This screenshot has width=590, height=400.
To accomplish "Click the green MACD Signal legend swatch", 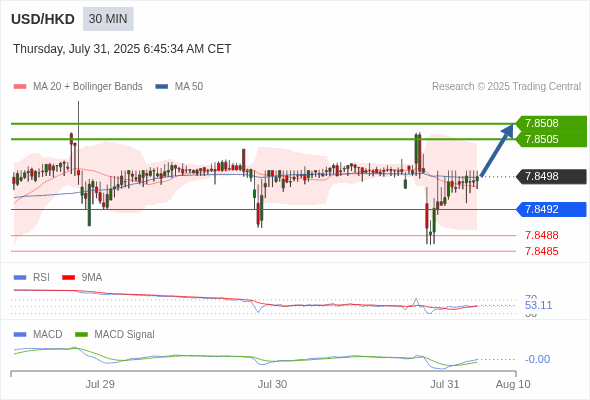I will (81, 334).
